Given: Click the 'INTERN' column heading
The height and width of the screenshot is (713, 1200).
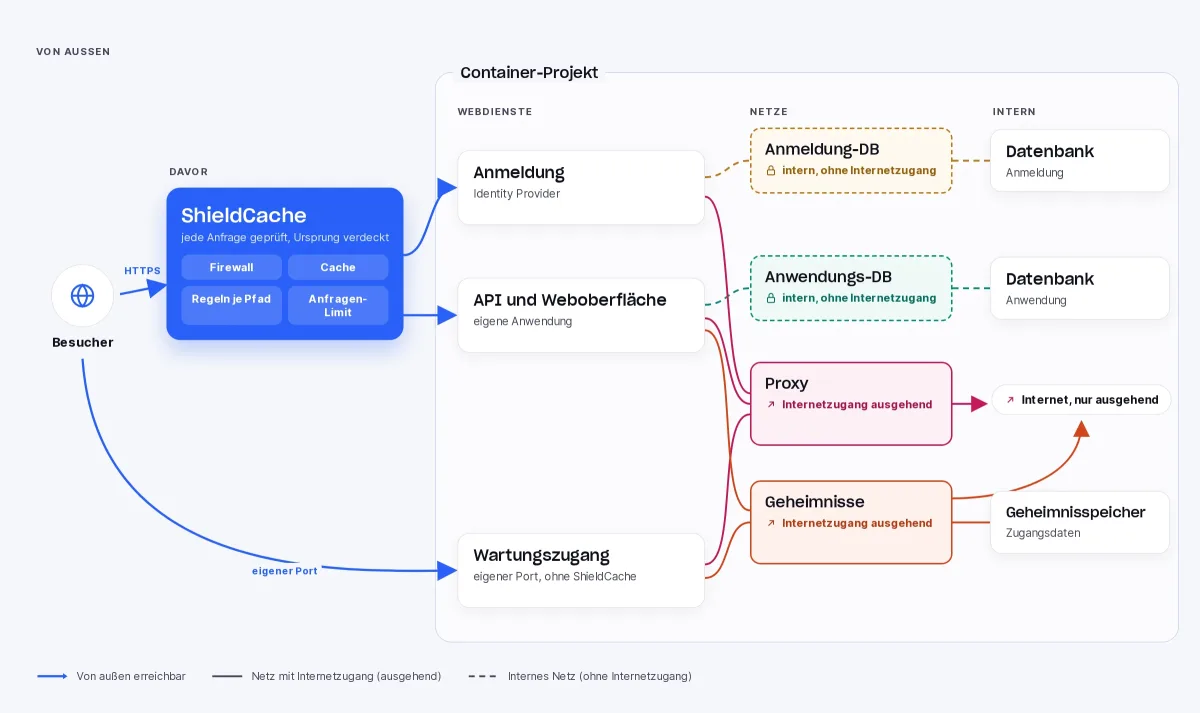Looking at the screenshot, I should tap(1014, 112).
